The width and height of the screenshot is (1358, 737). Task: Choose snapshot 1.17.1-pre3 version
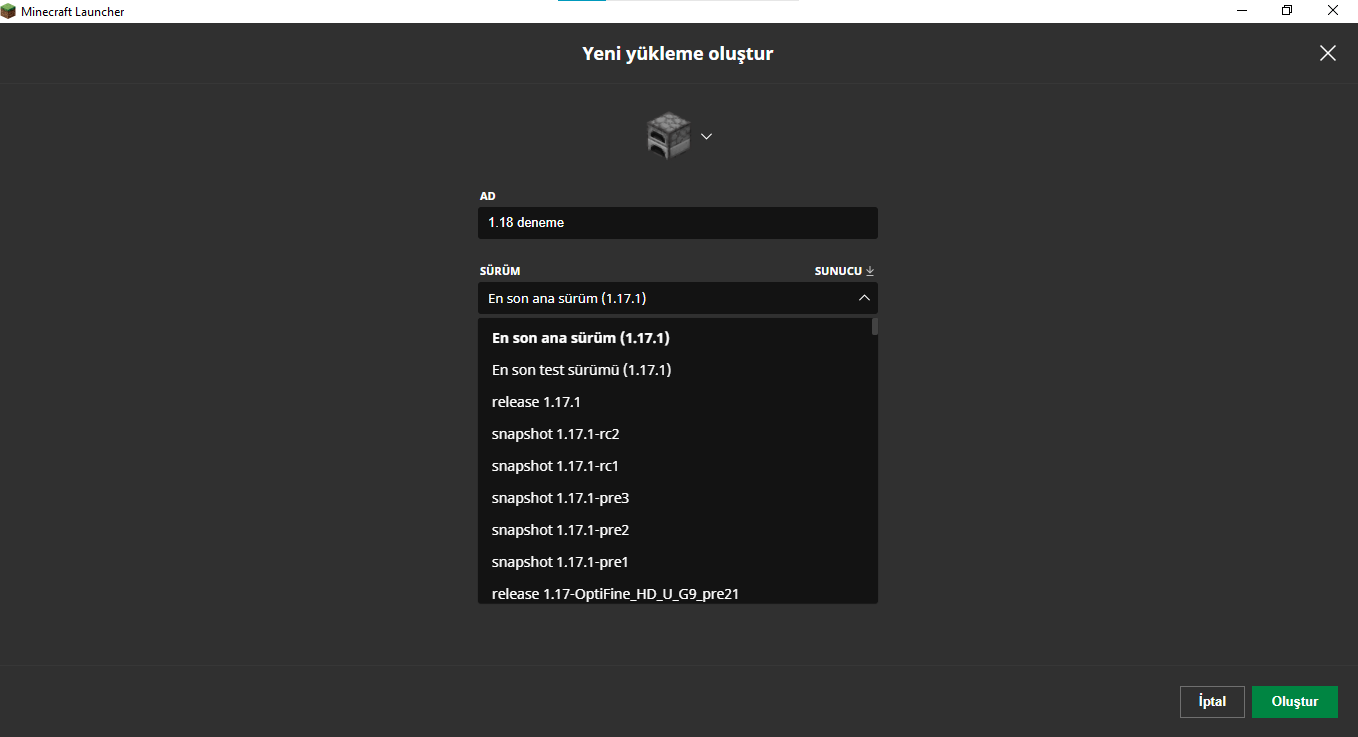[678, 498]
